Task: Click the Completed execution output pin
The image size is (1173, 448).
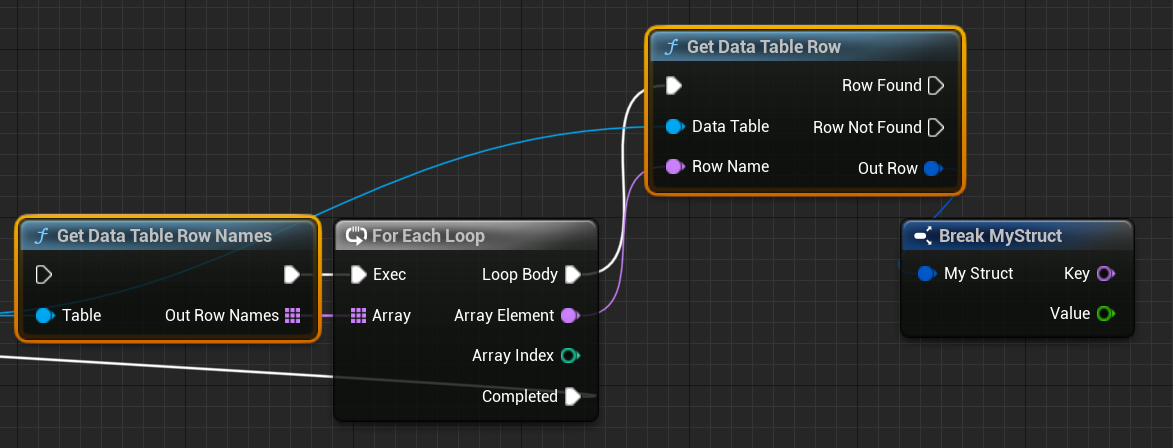Action: 573,397
